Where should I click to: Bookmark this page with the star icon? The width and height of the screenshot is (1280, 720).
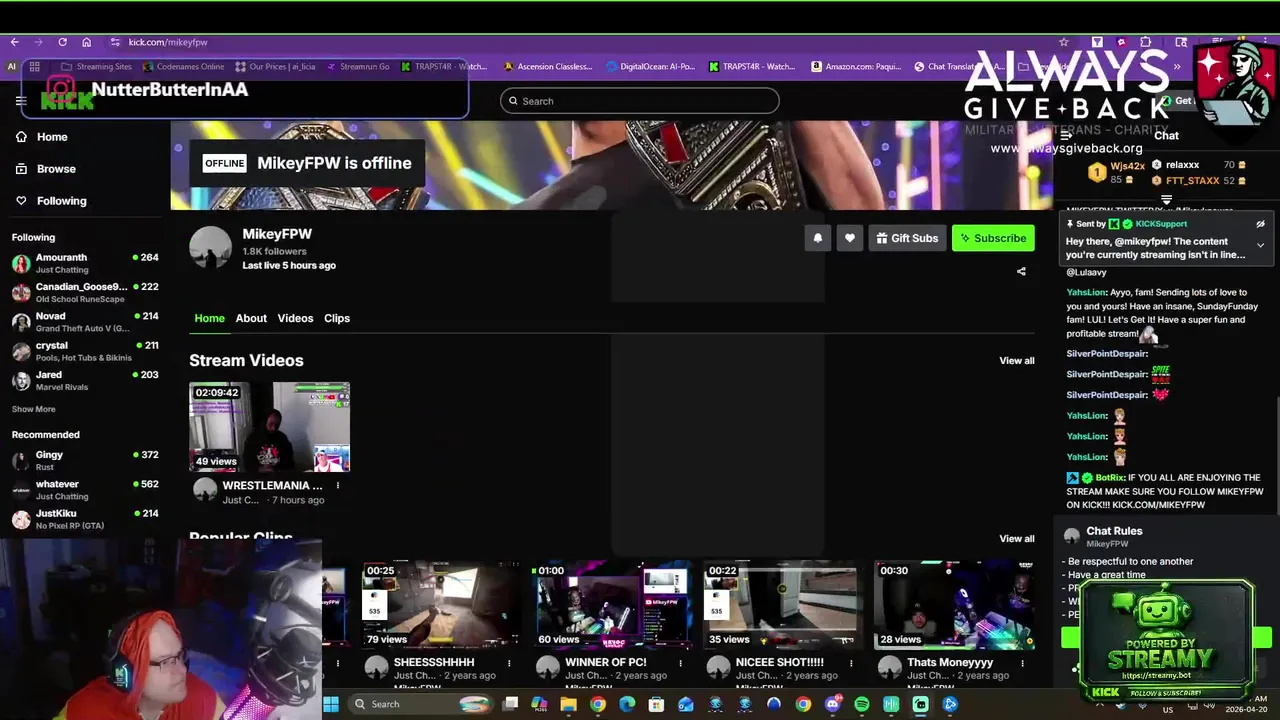[x=1064, y=42]
